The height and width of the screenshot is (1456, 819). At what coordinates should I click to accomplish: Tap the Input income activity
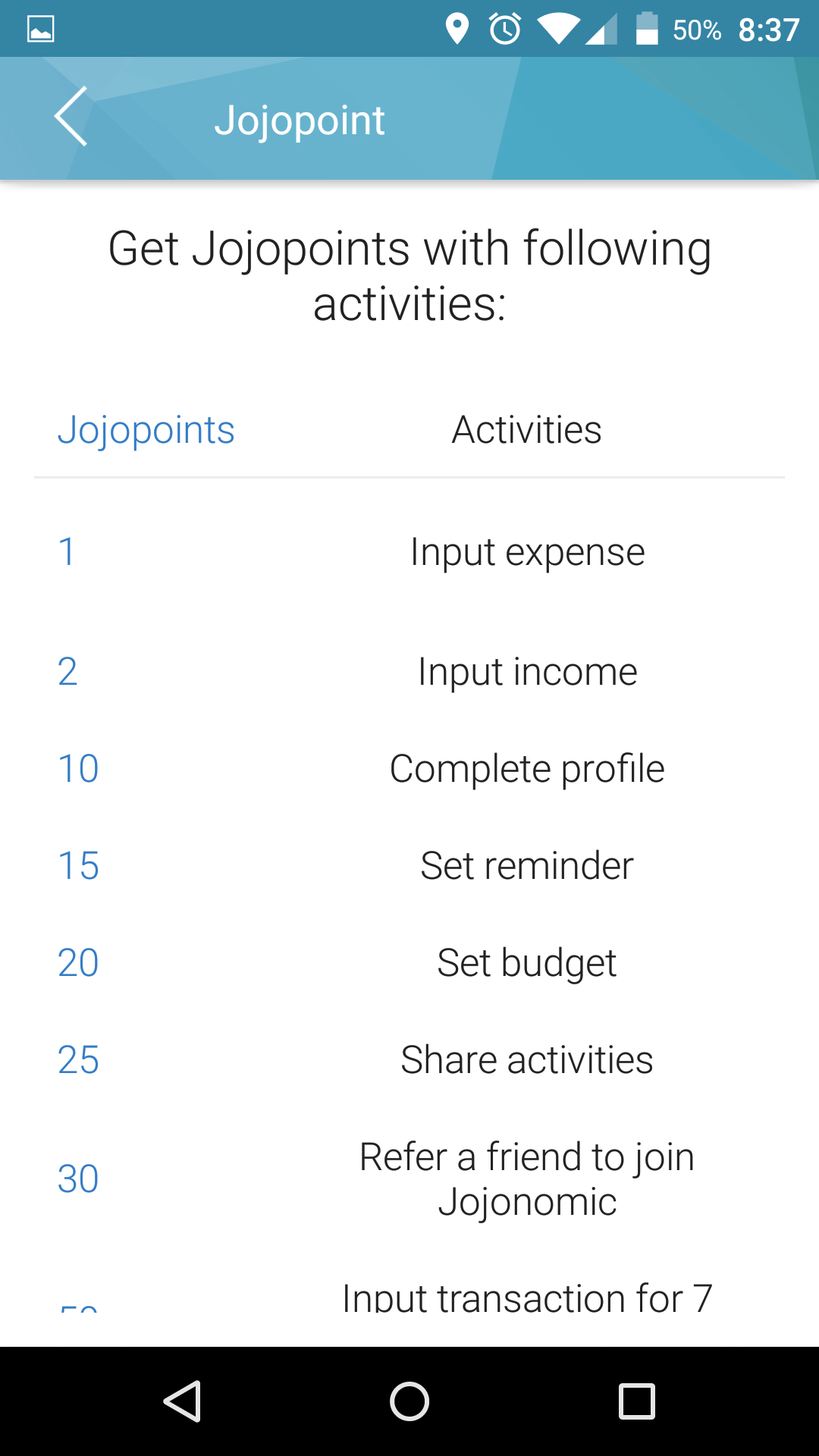[x=527, y=672]
